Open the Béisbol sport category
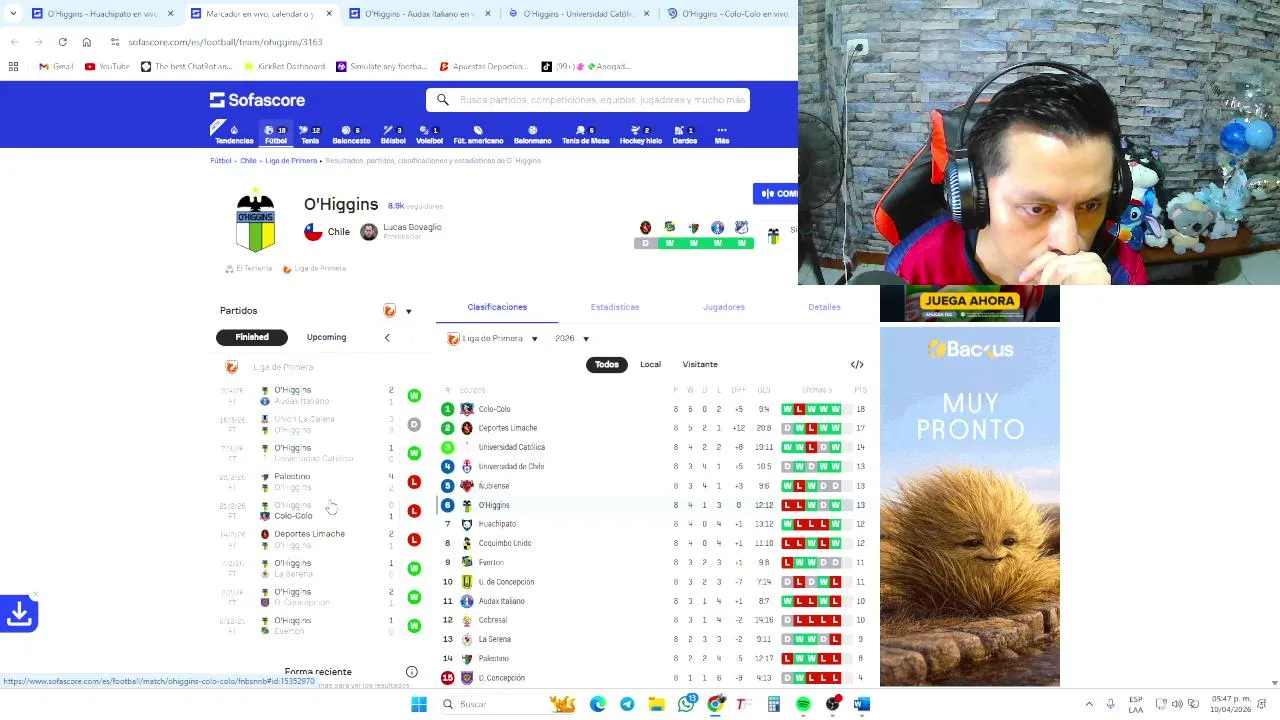This screenshot has width=1280, height=720. click(393, 134)
